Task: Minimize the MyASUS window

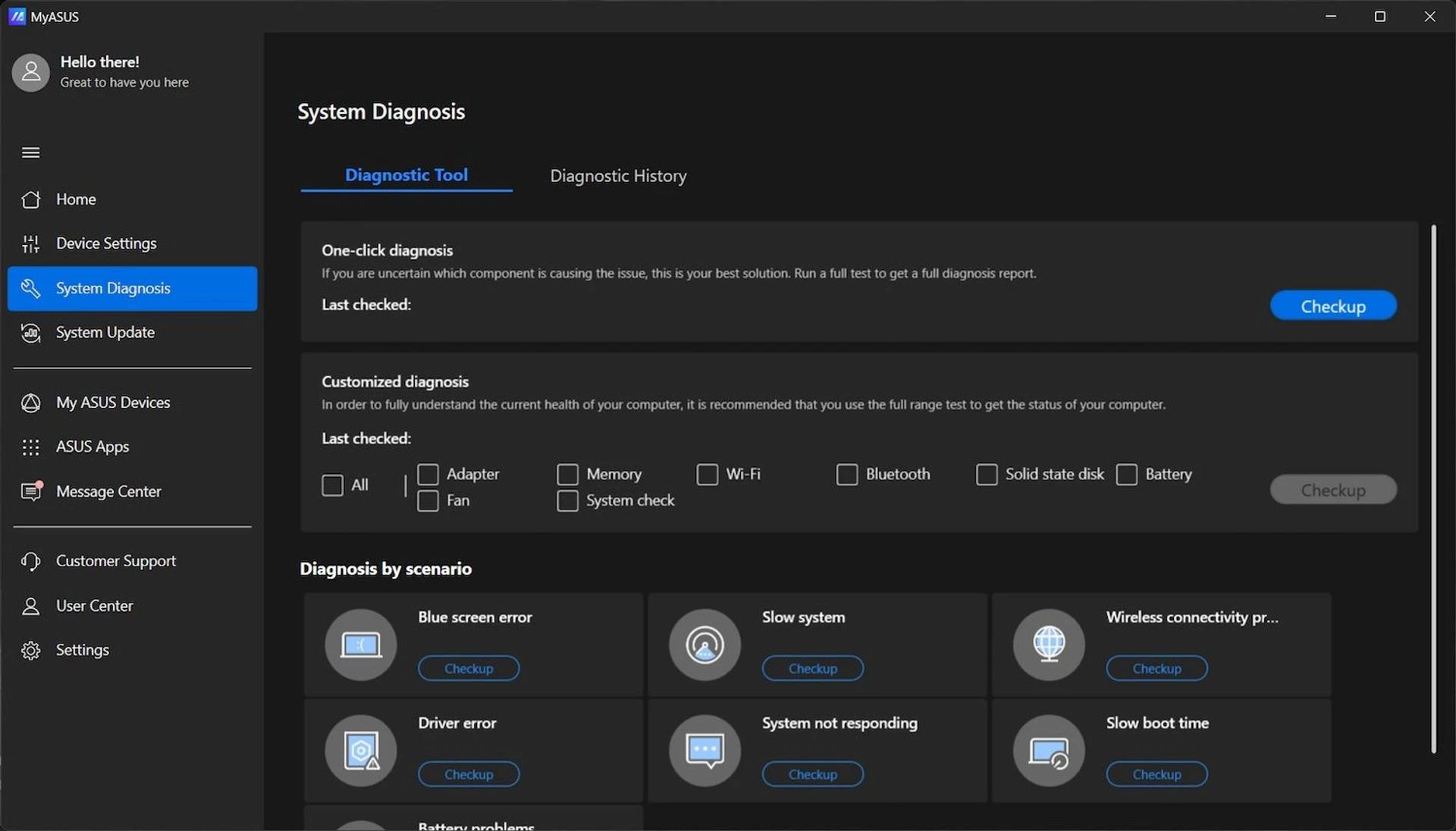Action: [1331, 16]
